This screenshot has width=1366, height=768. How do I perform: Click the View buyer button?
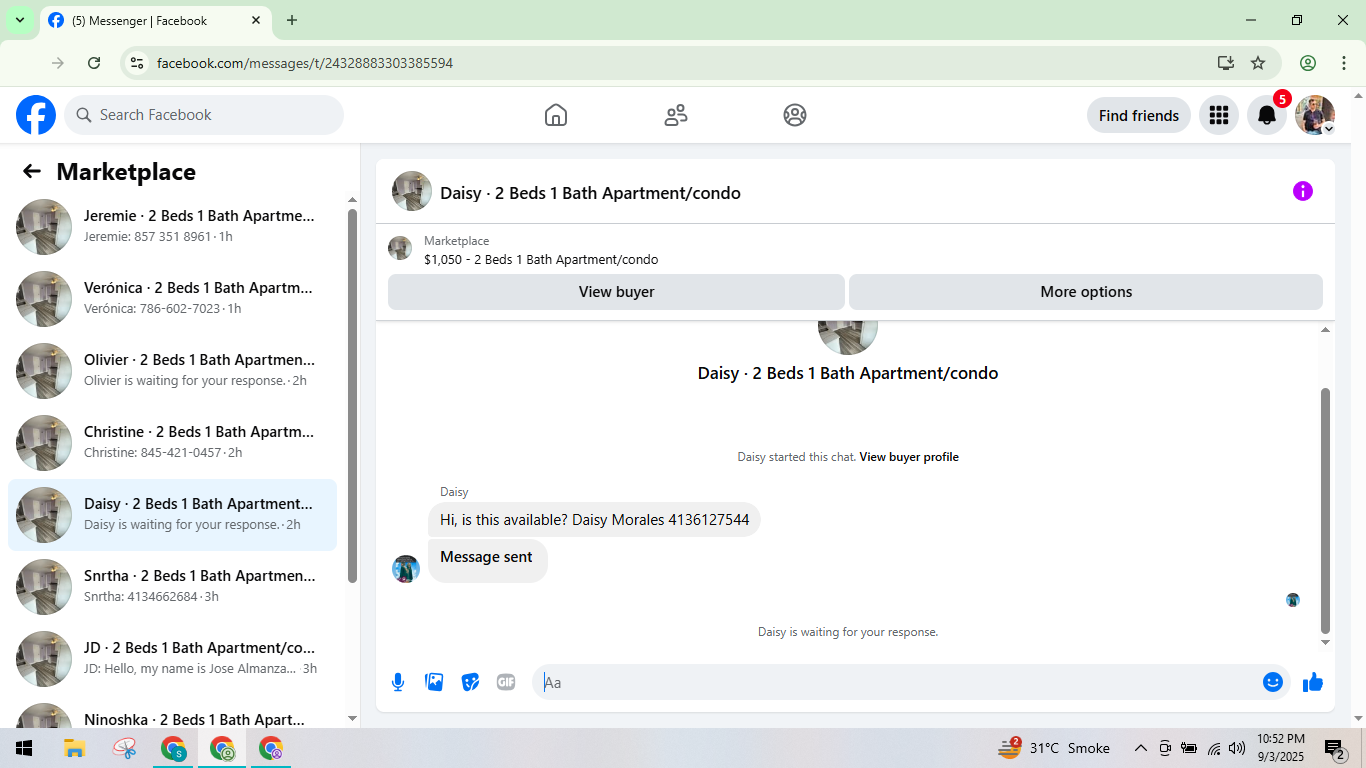(616, 292)
